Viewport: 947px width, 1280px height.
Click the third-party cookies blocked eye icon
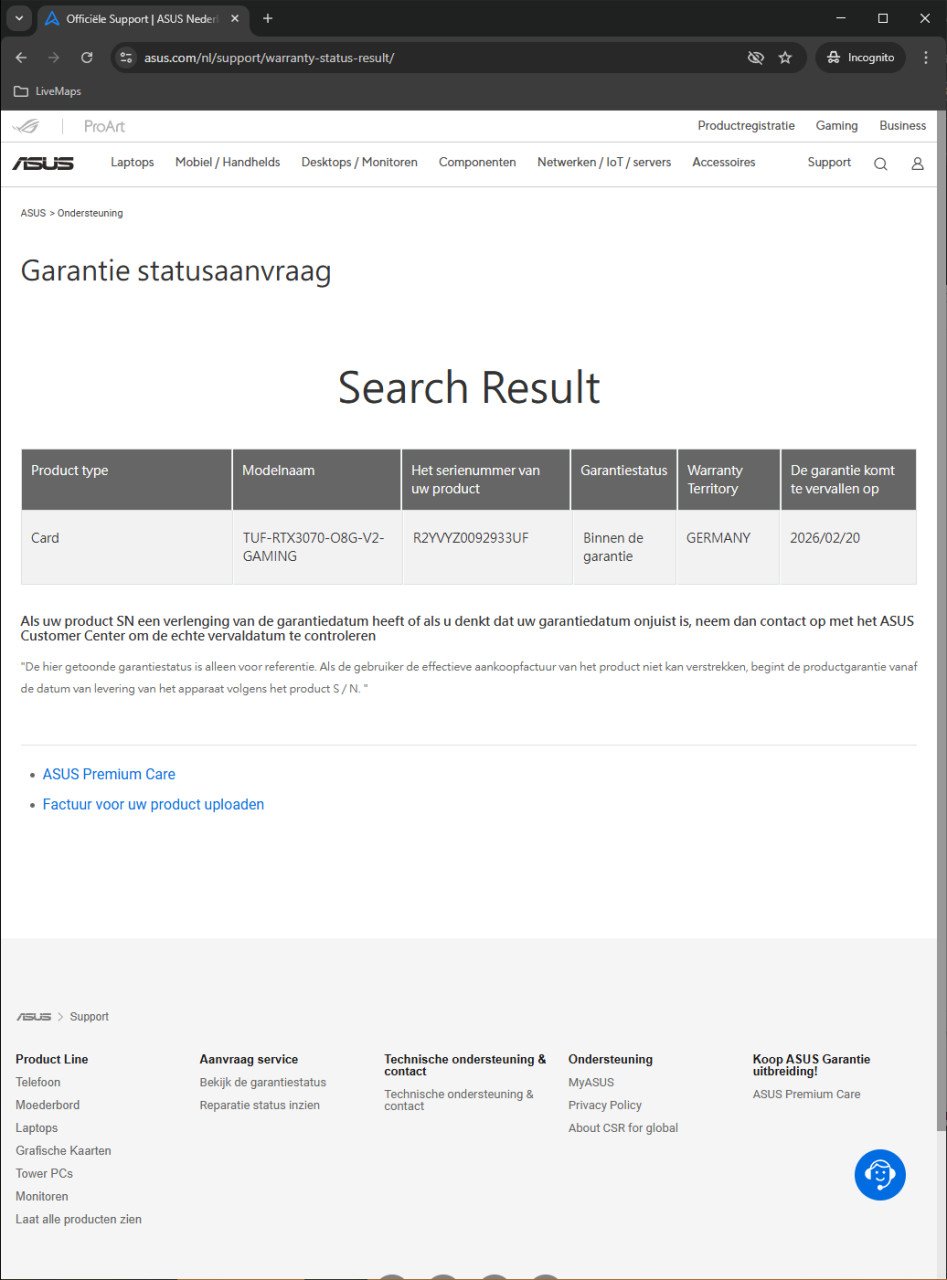[x=756, y=58]
